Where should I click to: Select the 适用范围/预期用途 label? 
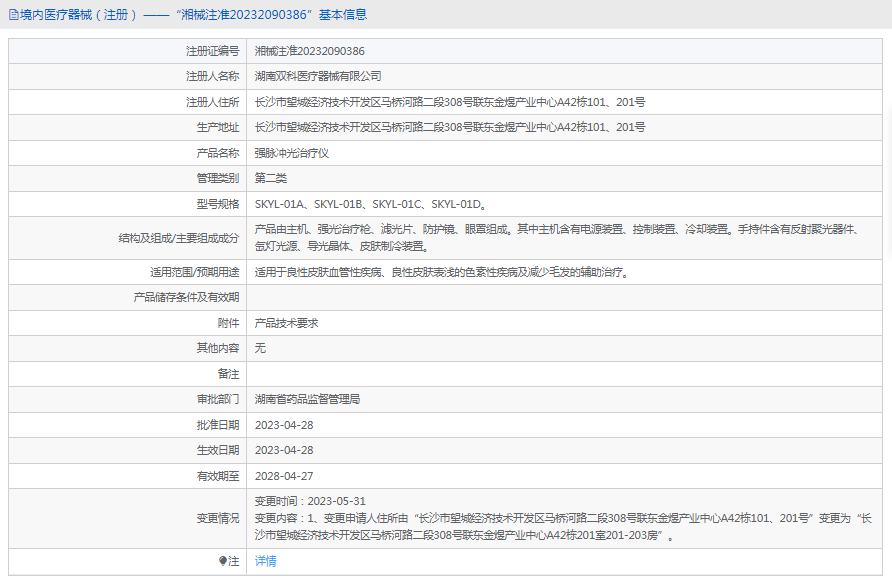click(195, 273)
